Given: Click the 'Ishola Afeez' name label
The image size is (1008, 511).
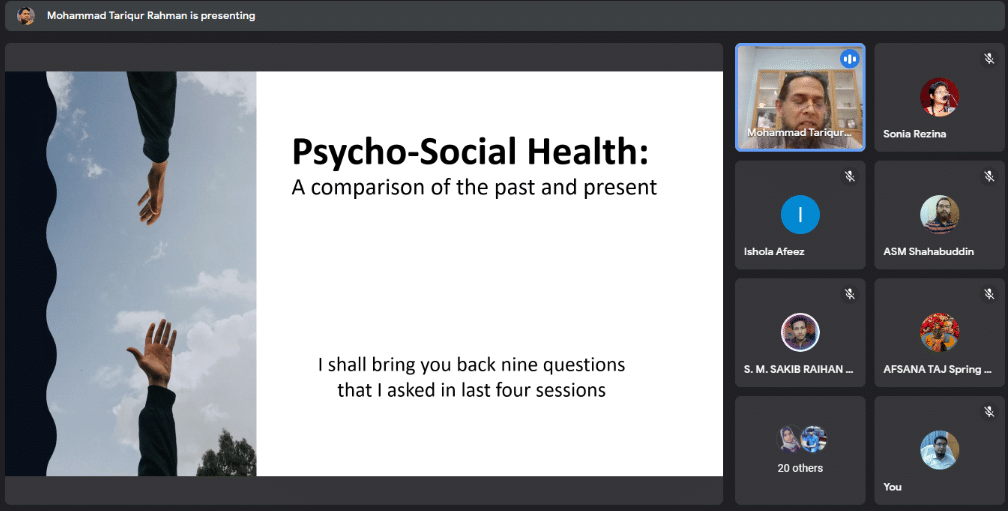Looking at the screenshot, I should pos(774,251).
